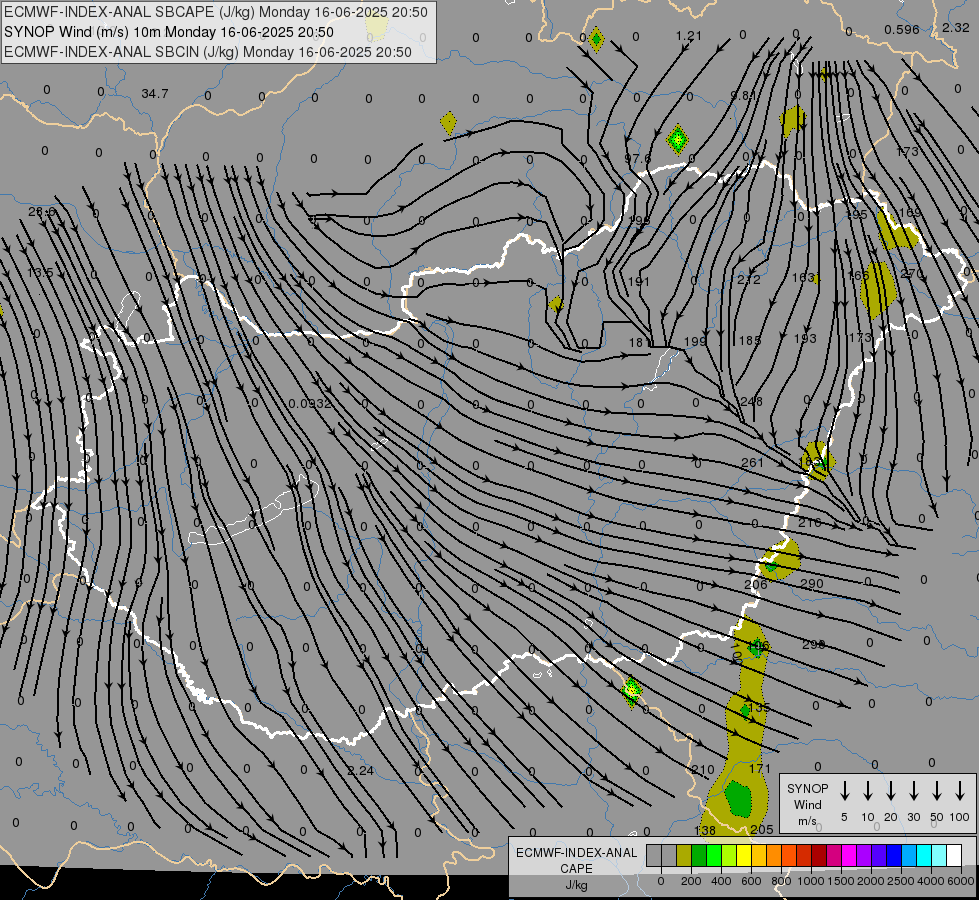979x900 pixels.
Task: Click the SBCAPE title line in header
Action: (216, 12)
